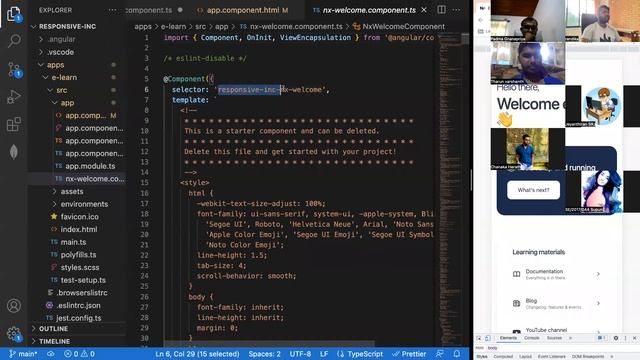Change LF end of line sequence
The image size is (640, 360).
pos(324,354)
